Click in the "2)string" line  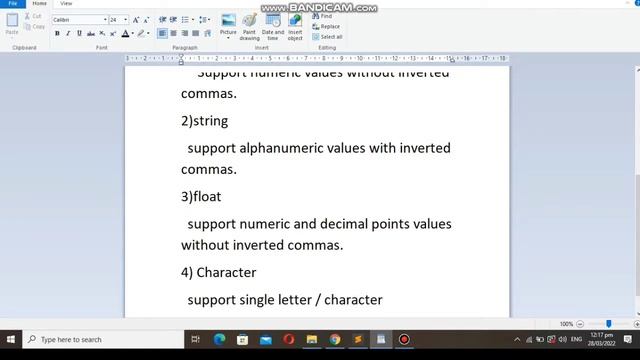(204, 121)
